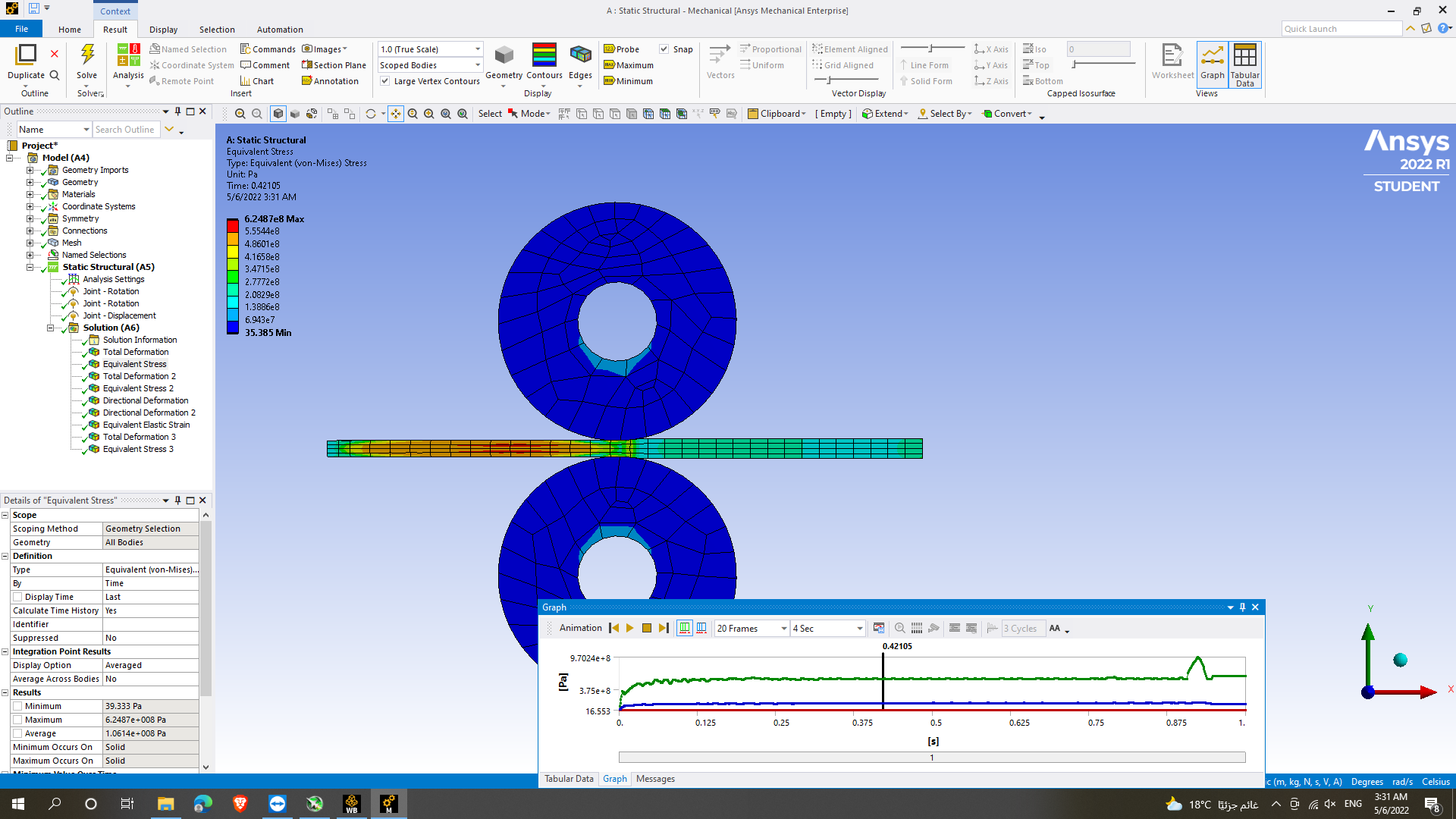
Task: Open the Tabular Data bottom tab
Action: pos(569,779)
